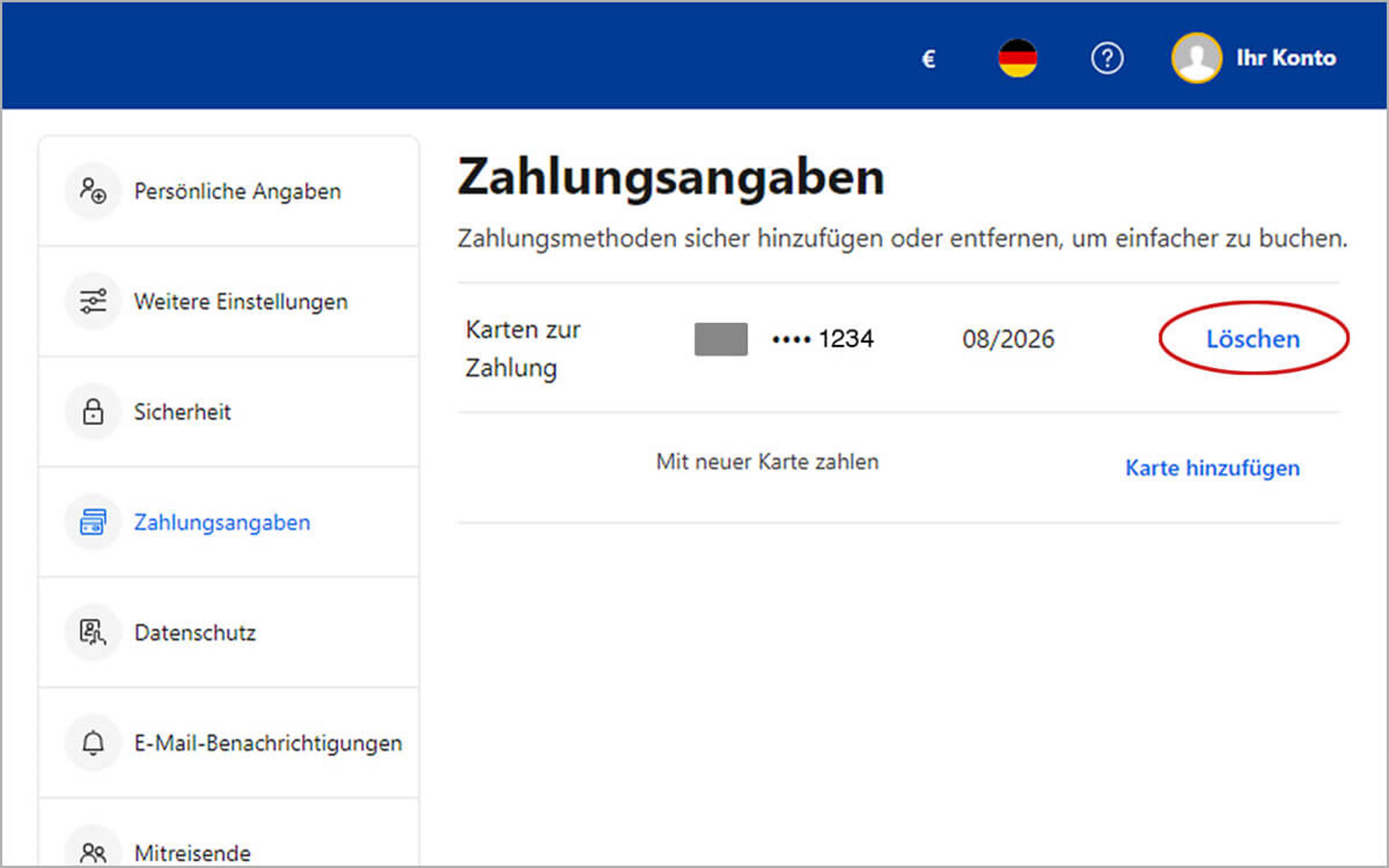Viewport: 1389px width, 868px height.
Task: Open Ihr Konto account menu
Action: tap(1286, 58)
